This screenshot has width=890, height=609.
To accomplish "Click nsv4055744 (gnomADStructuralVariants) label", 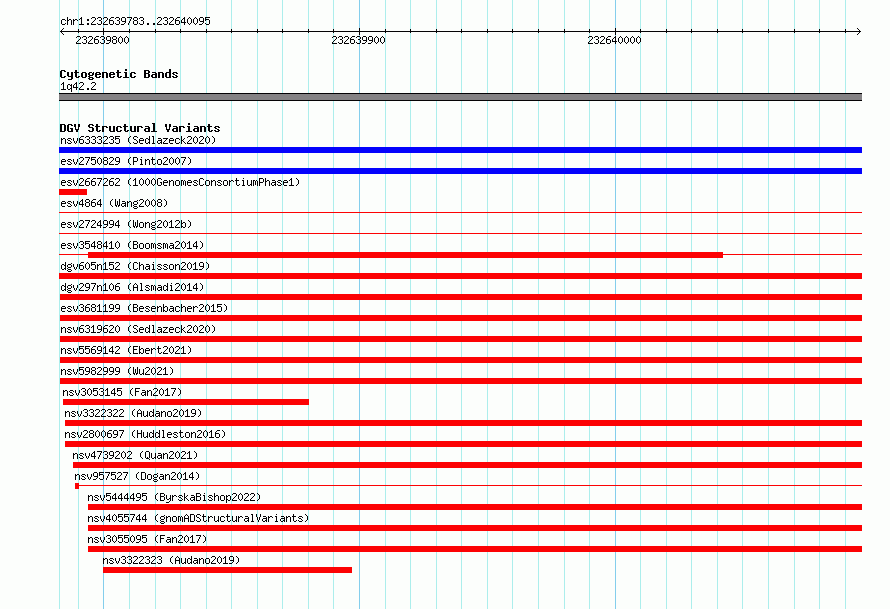I will tap(198, 518).
